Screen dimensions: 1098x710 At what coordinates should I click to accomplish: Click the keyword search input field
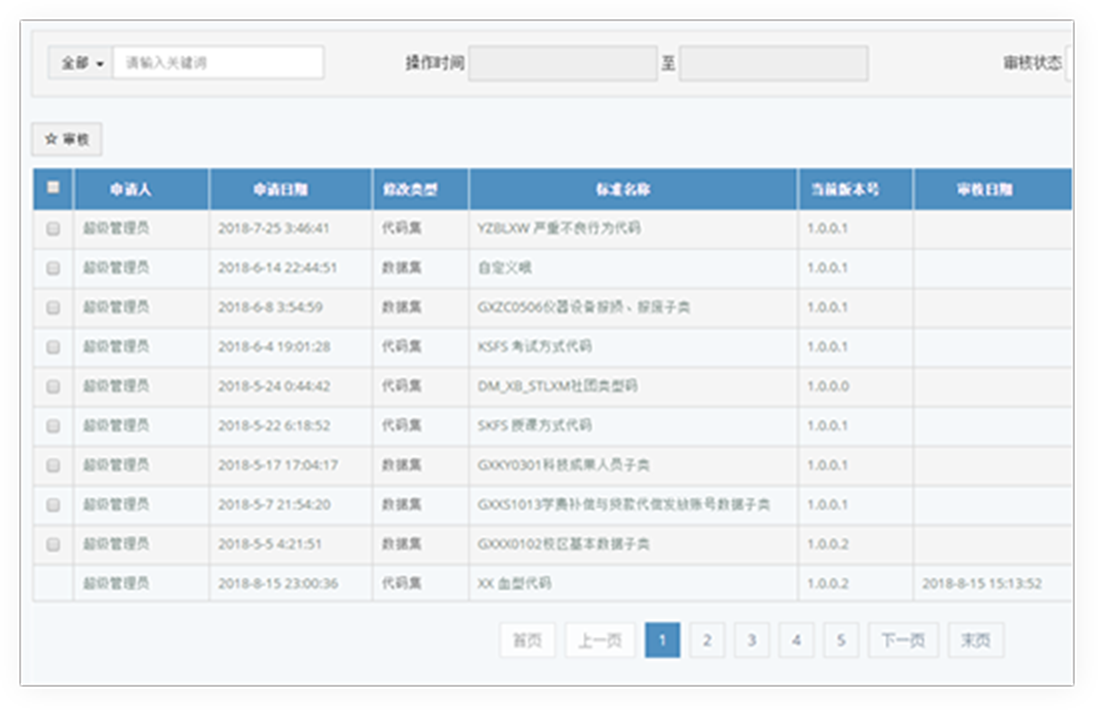click(218, 63)
